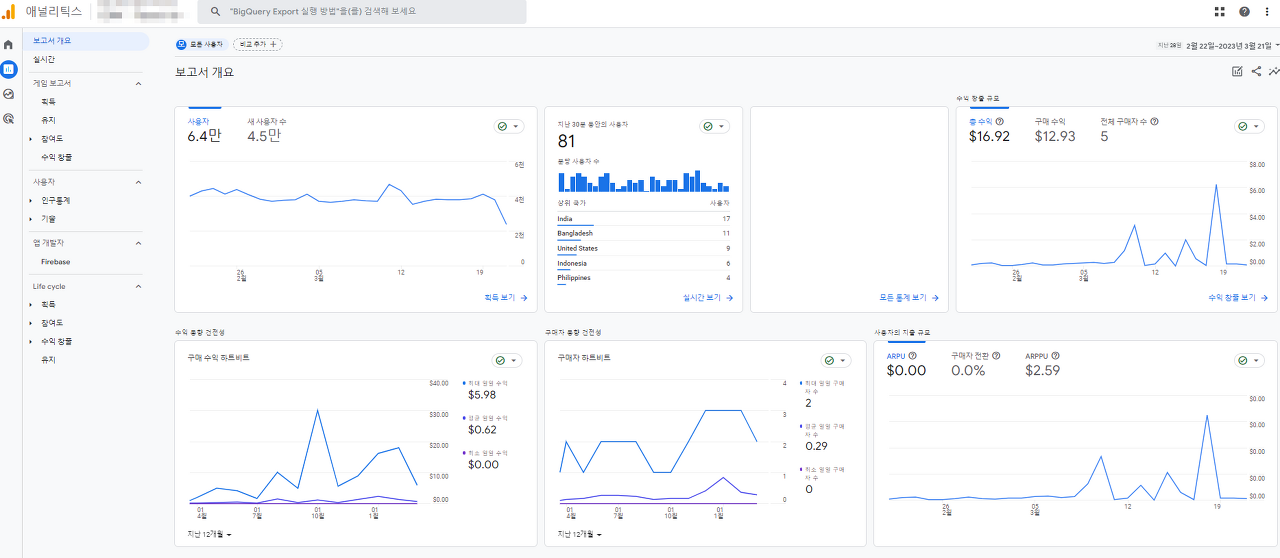Open the Help question mark icon
The image size is (1280, 558).
(1244, 11)
